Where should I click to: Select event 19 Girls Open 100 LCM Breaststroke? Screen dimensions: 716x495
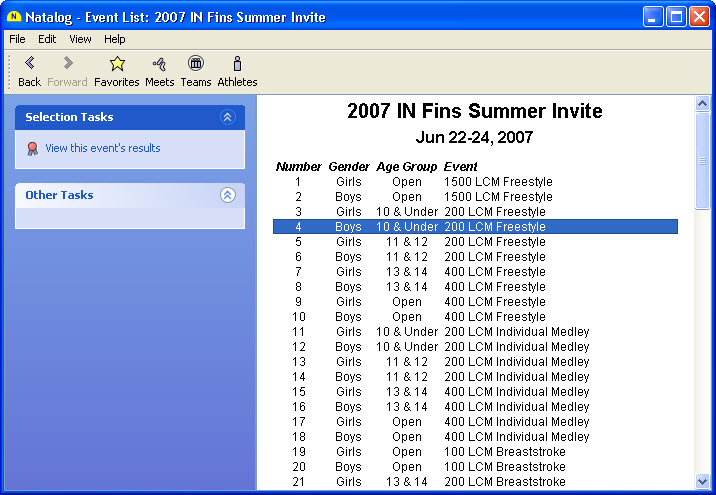click(x=475, y=452)
